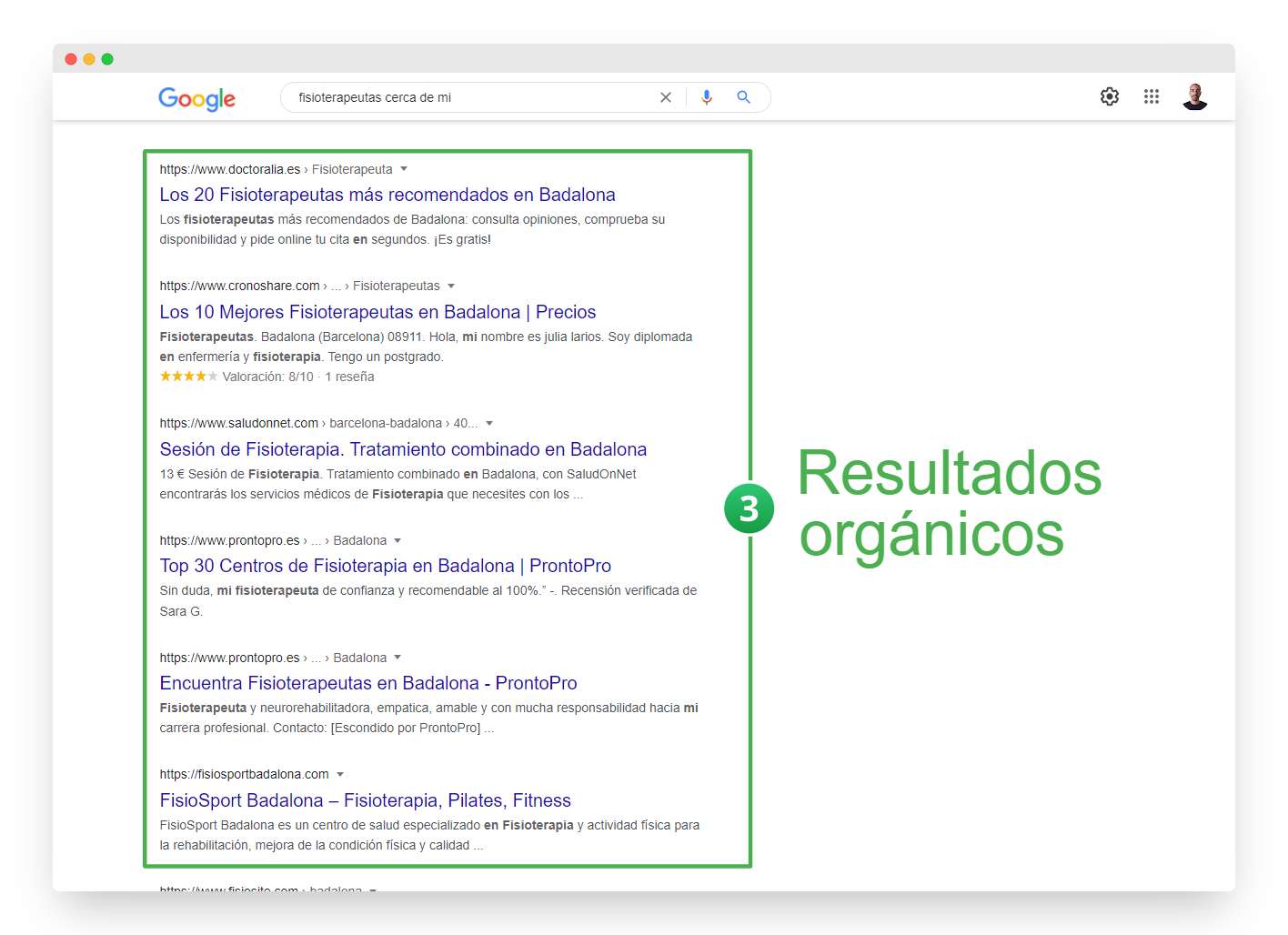Screen dimensions: 1288x935
Task: Open FisioSport Badalona – Fisioterapia, Pilates, Fitness
Action: [x=365, y=800]
